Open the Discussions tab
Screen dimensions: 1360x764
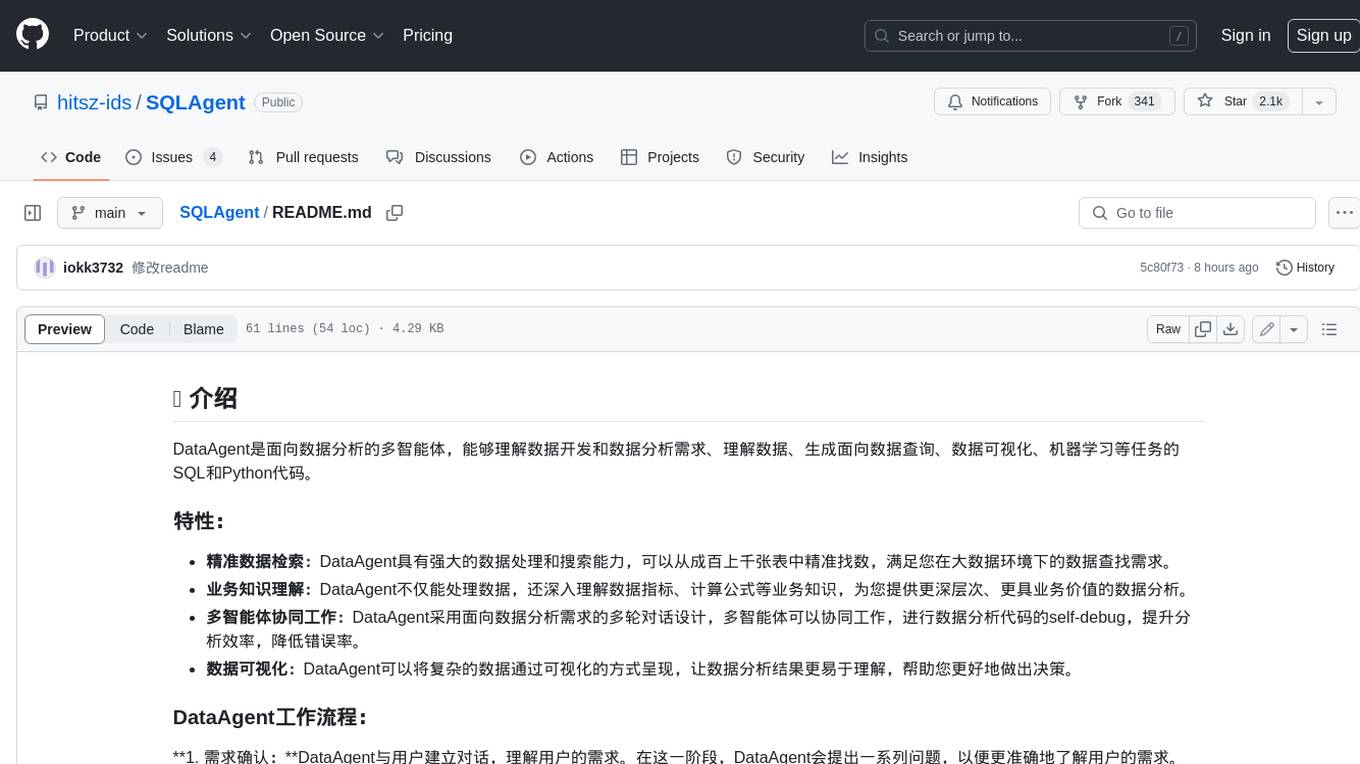tap(439, 157)
